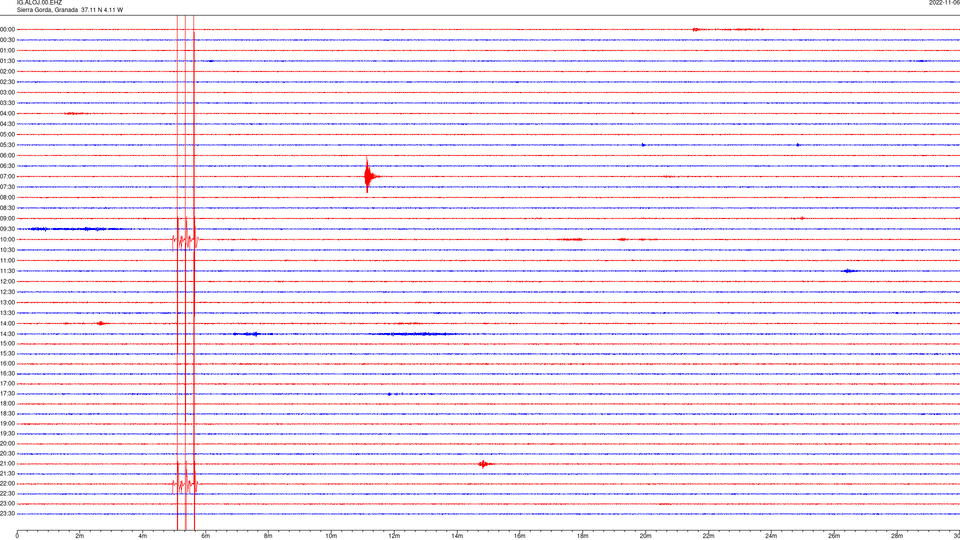Click the 12m tick label on time axis
This screenshot has height=540, width=960.
click(x=394, y=536)
